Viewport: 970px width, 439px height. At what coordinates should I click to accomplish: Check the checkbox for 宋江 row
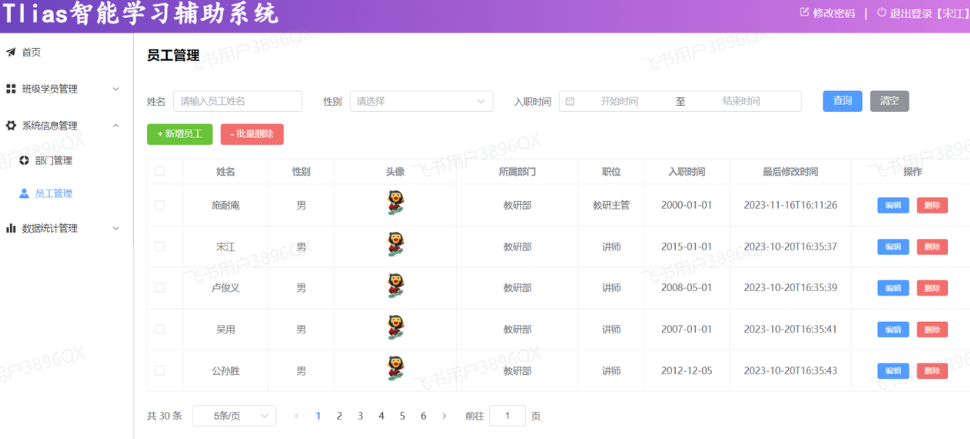[x=160, y=246]
